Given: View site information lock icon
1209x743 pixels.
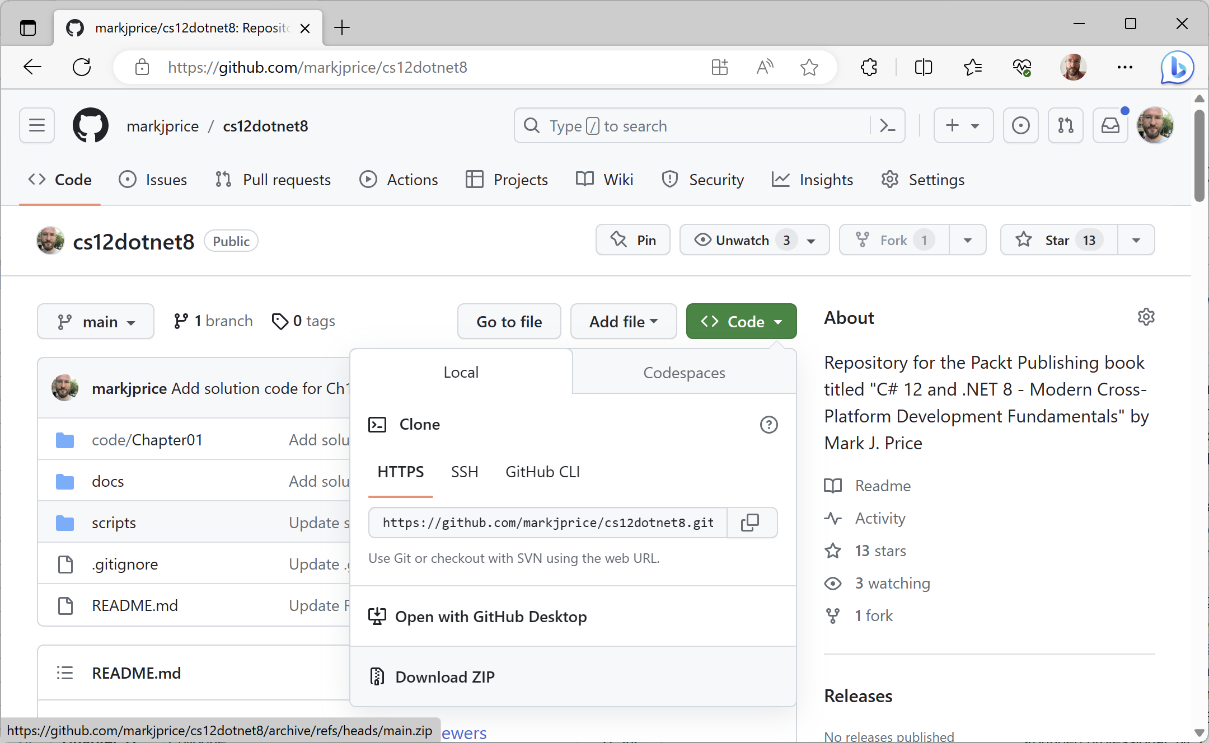Looking at the screenshot, I should coord(142,67).
